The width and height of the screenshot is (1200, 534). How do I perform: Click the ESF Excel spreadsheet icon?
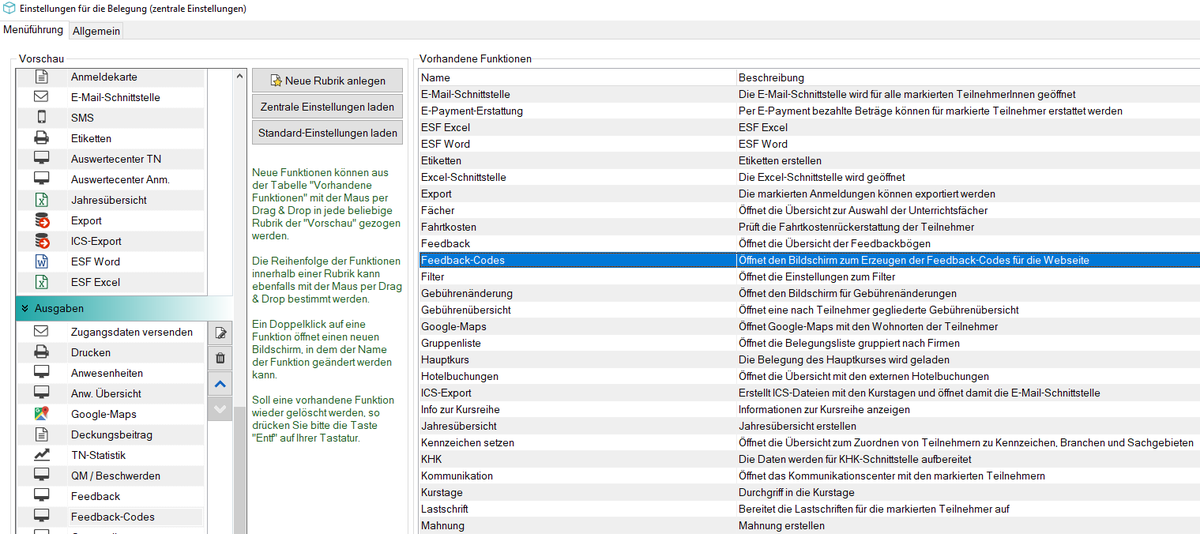[x=42, y=282]
